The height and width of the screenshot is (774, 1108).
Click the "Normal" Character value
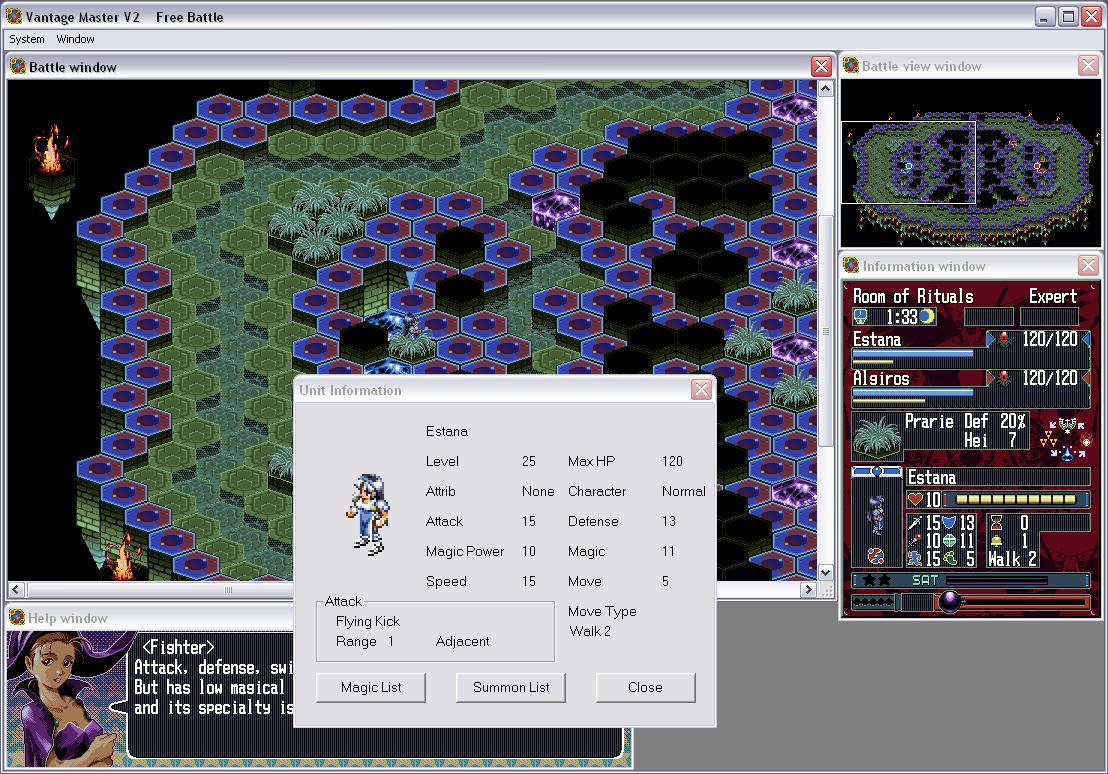pyautogui.click(x=683, y=491)
